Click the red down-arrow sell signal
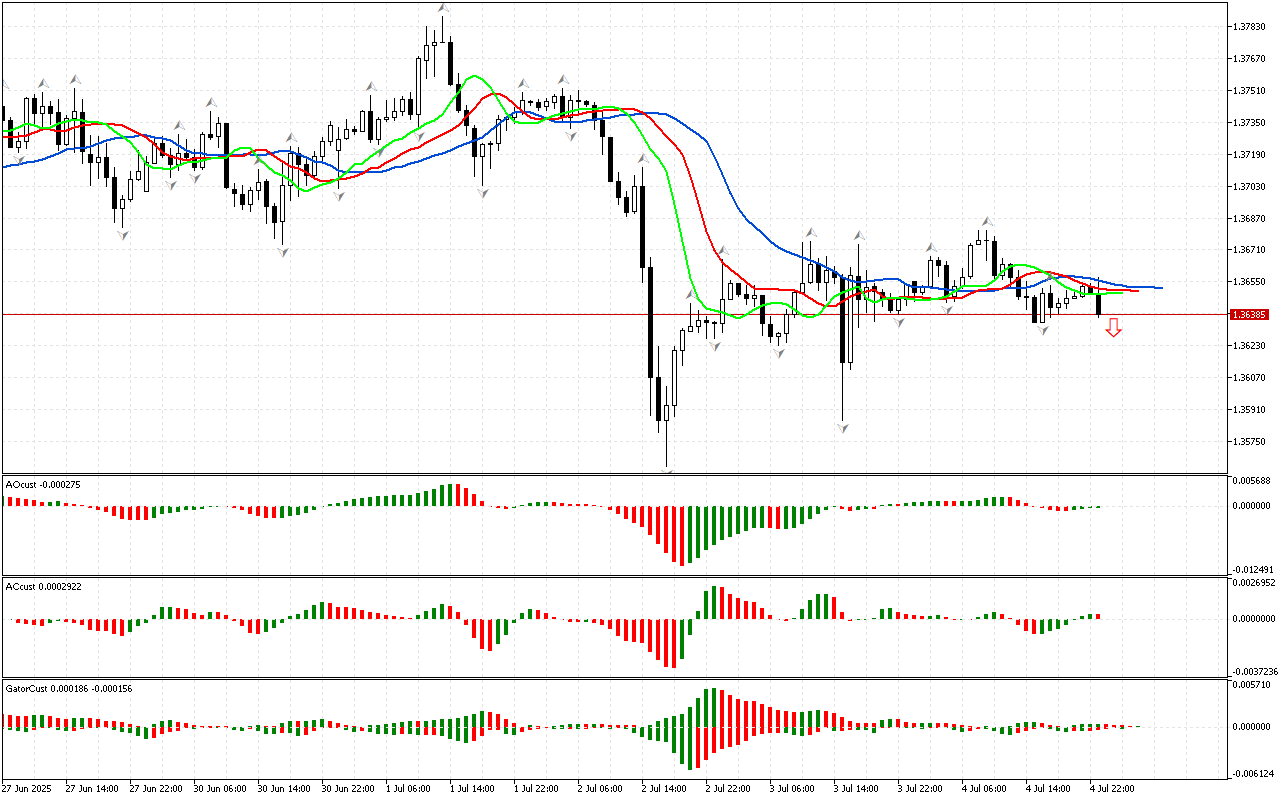The height and width of the screenshot is (800, 1280). tap(1113, 328)
